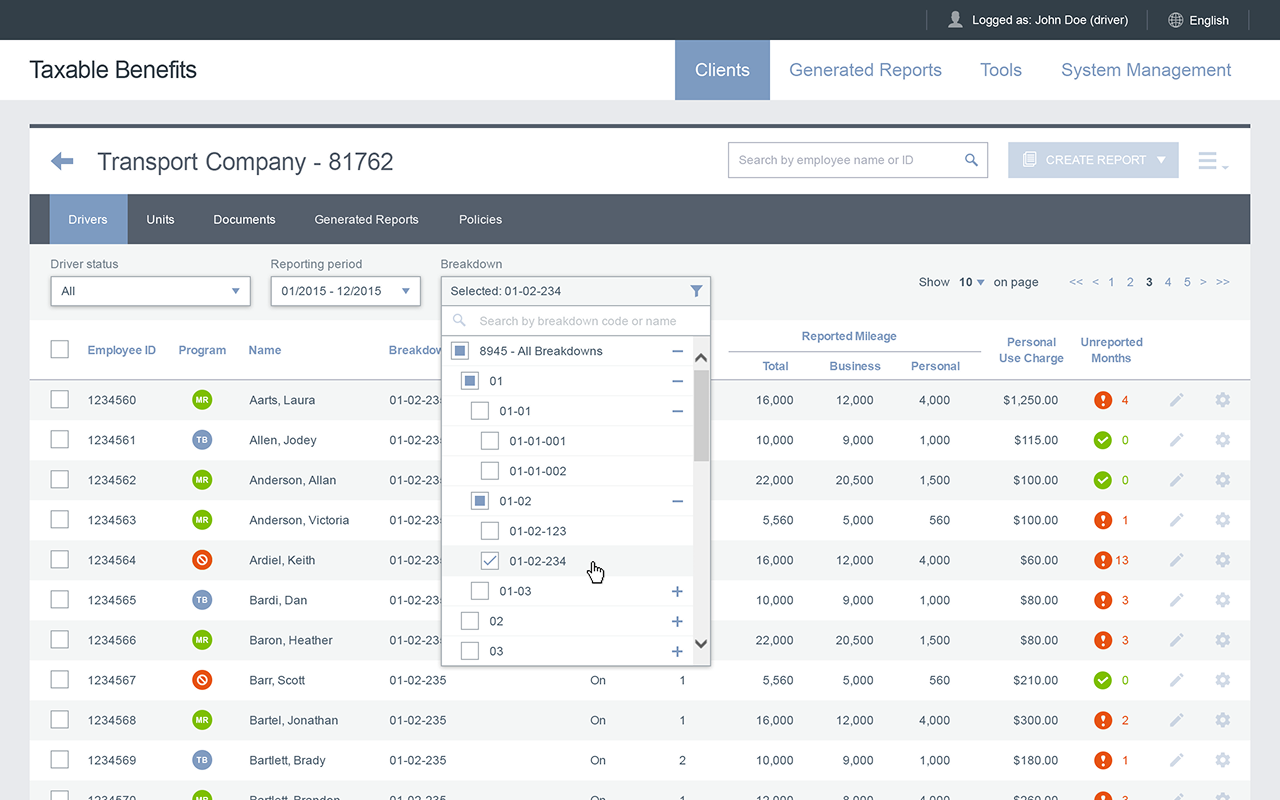
Task: Collapse the 01-02 breakdown node
Action: pos(677,501)
